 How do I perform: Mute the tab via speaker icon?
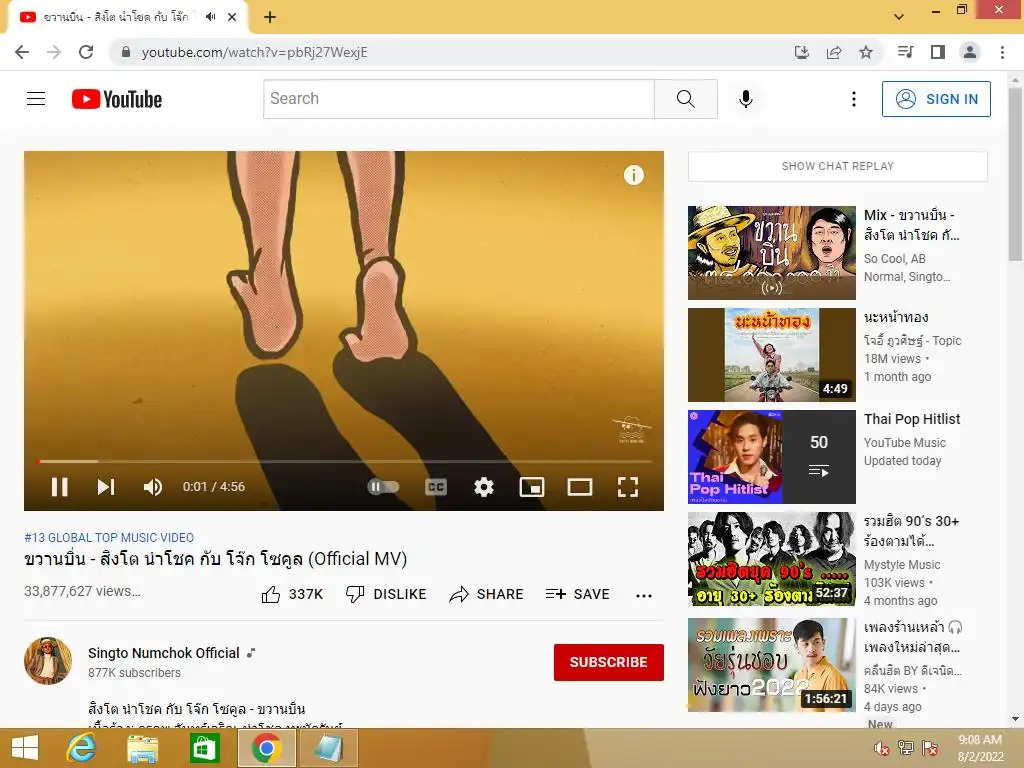tap(210, 17)
